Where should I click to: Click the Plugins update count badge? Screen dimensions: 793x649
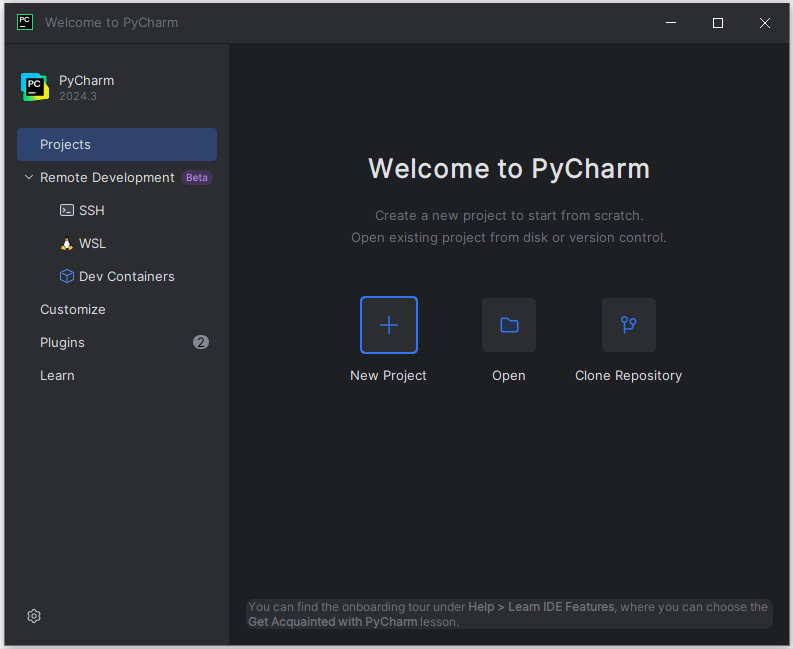coord(201,342)
